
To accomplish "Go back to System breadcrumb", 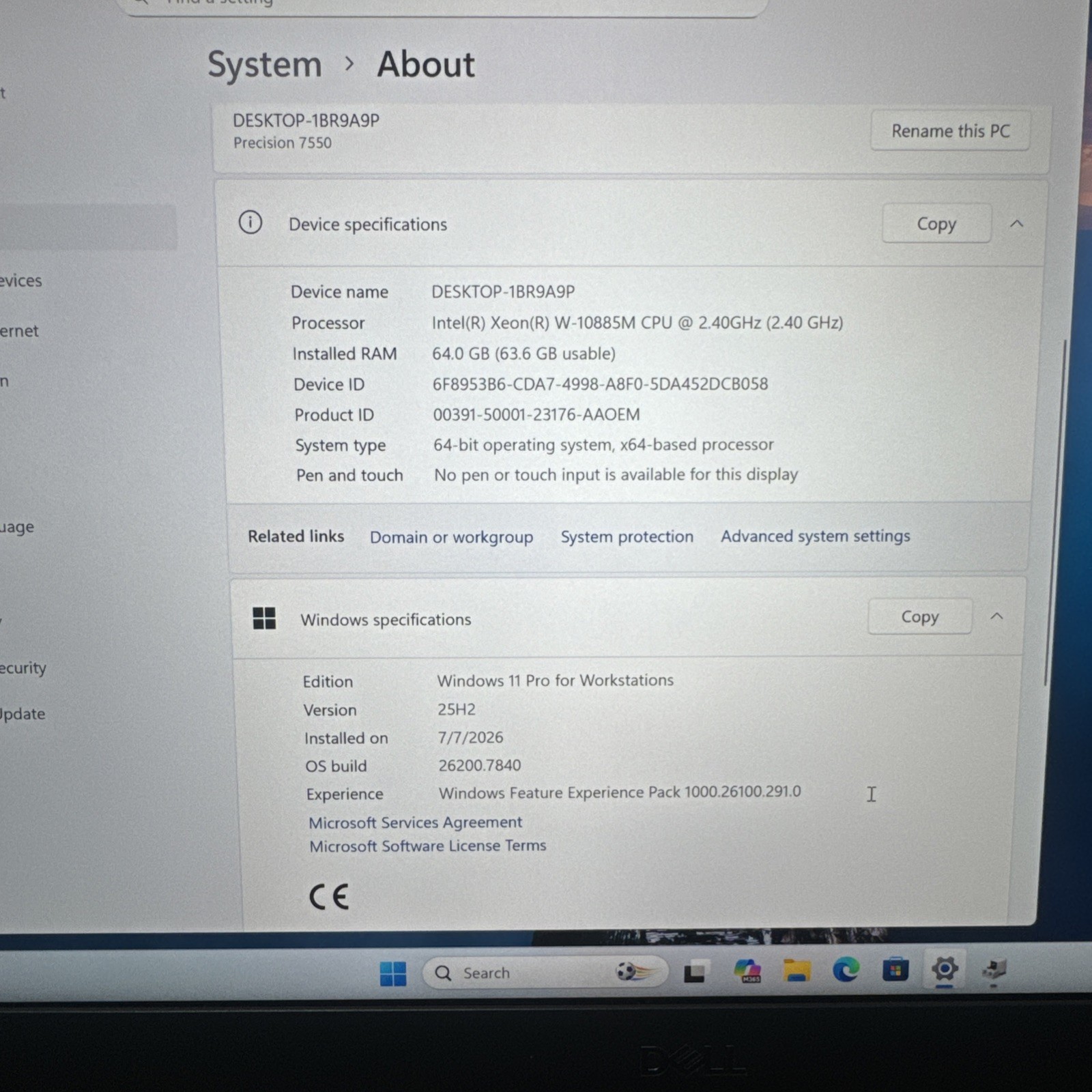I will click(x=264, y=66).
